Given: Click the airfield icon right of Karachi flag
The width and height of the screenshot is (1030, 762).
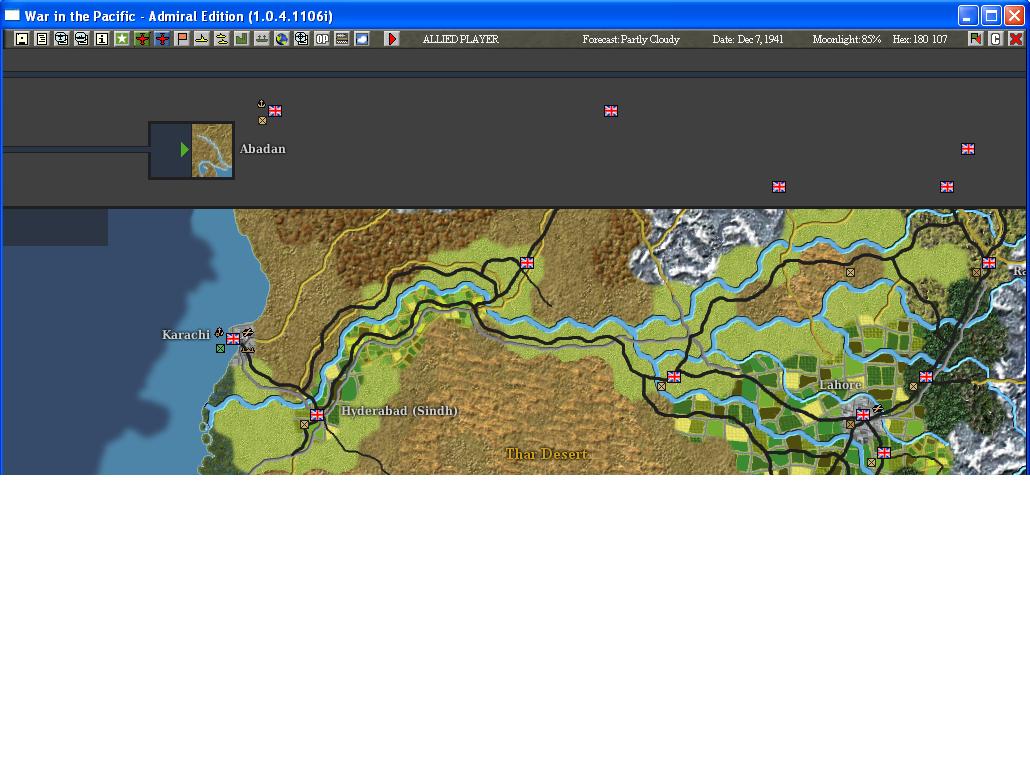Looking at the screenshot, I should coord(248,333).
